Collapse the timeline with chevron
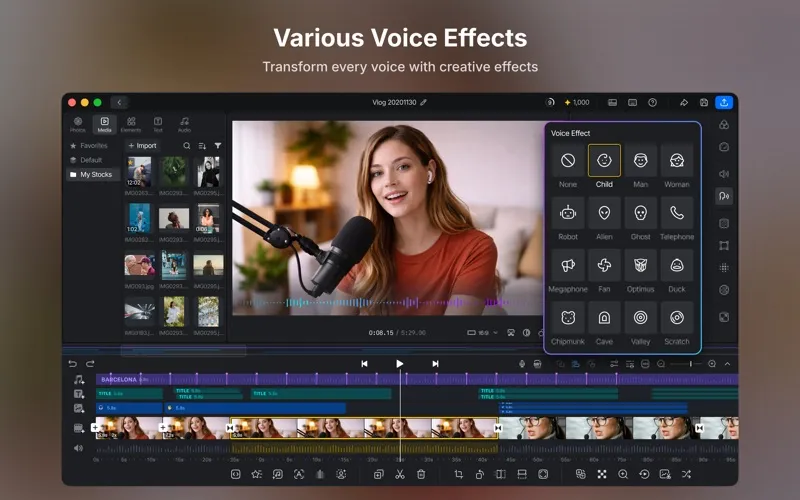 click(728, 364)
